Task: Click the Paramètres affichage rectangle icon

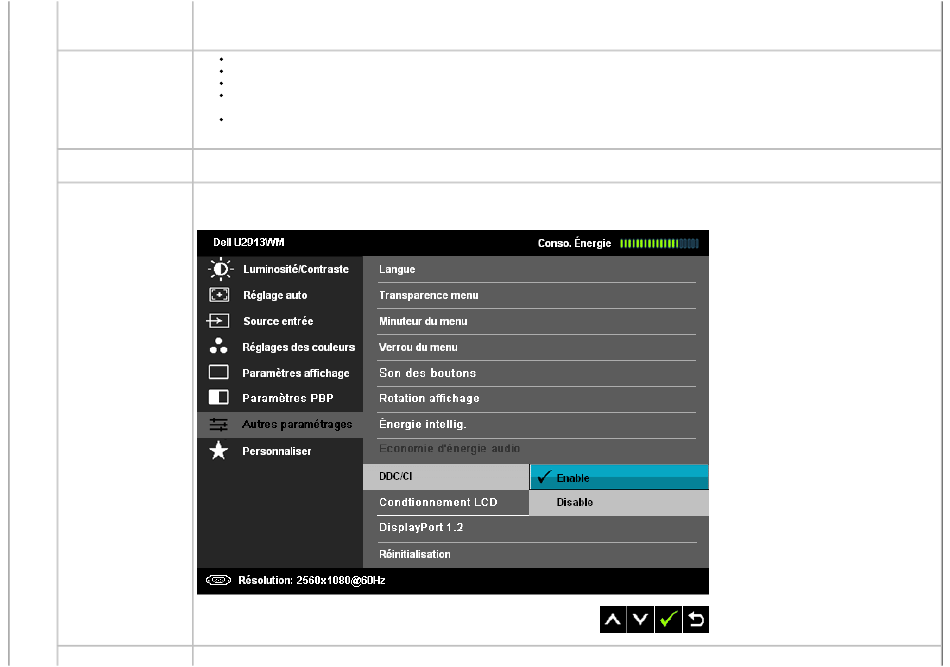Action: click(219, 372)
